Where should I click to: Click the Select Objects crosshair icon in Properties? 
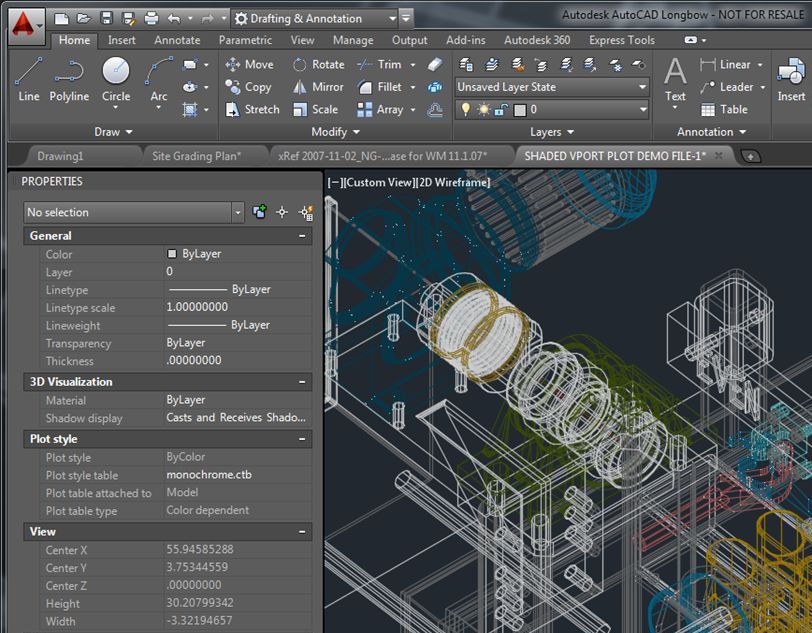pos(282,212)
